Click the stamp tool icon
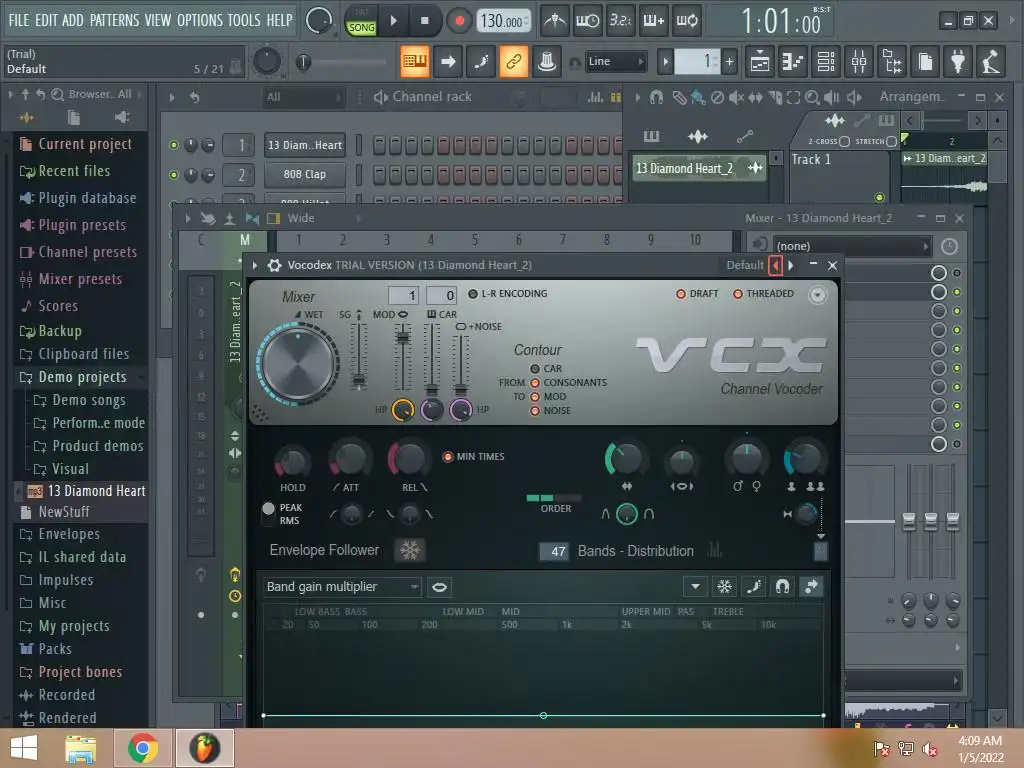Viewport: 1024px width, 768px height. pos(547,61)
